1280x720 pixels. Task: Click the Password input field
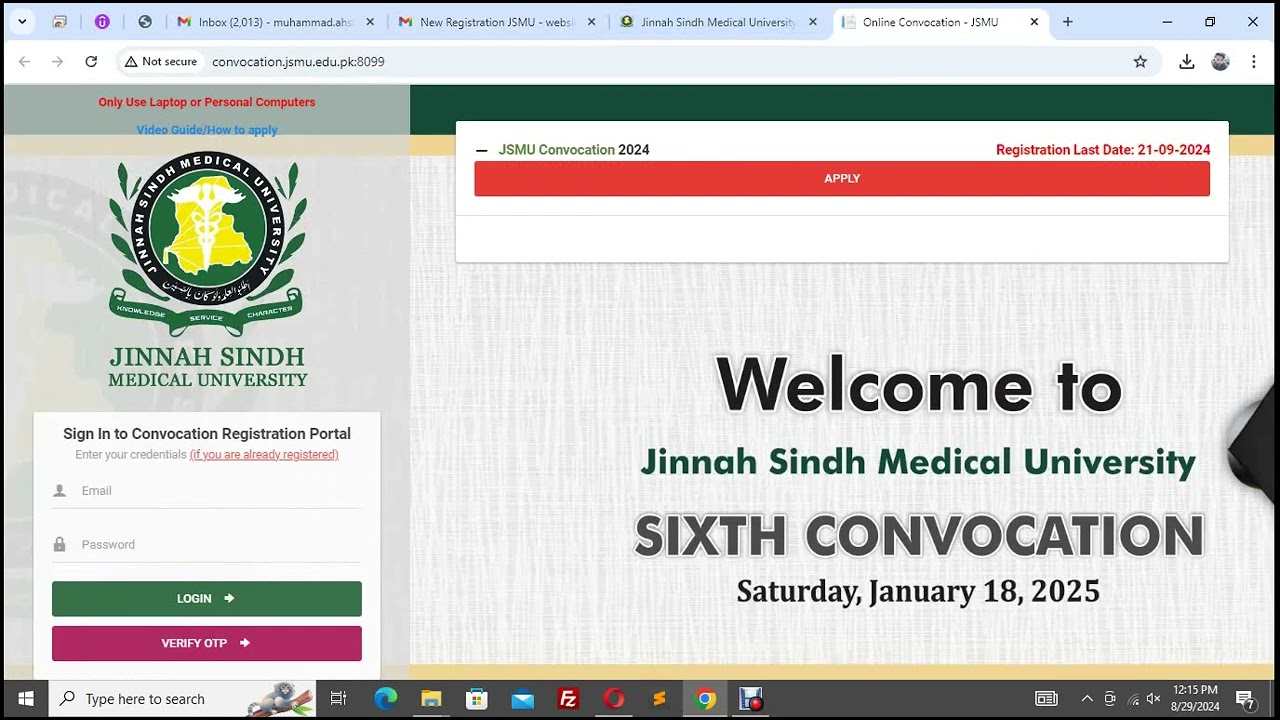click(206, 545)
